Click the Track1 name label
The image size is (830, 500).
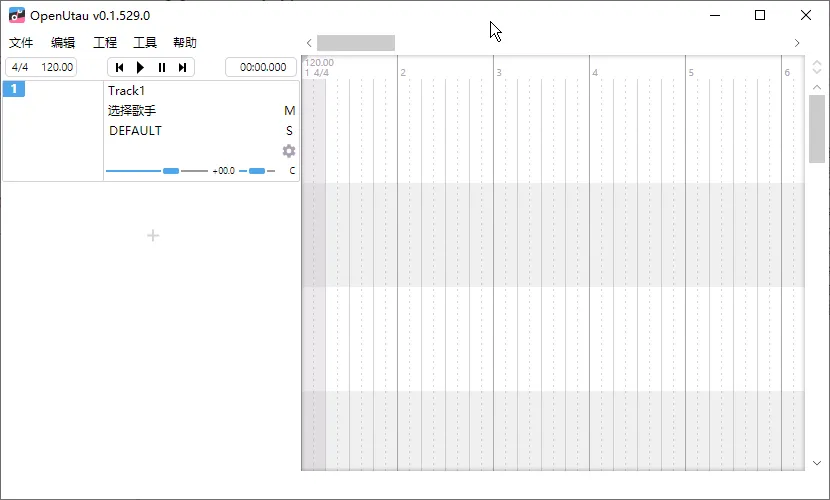(127, 91)
